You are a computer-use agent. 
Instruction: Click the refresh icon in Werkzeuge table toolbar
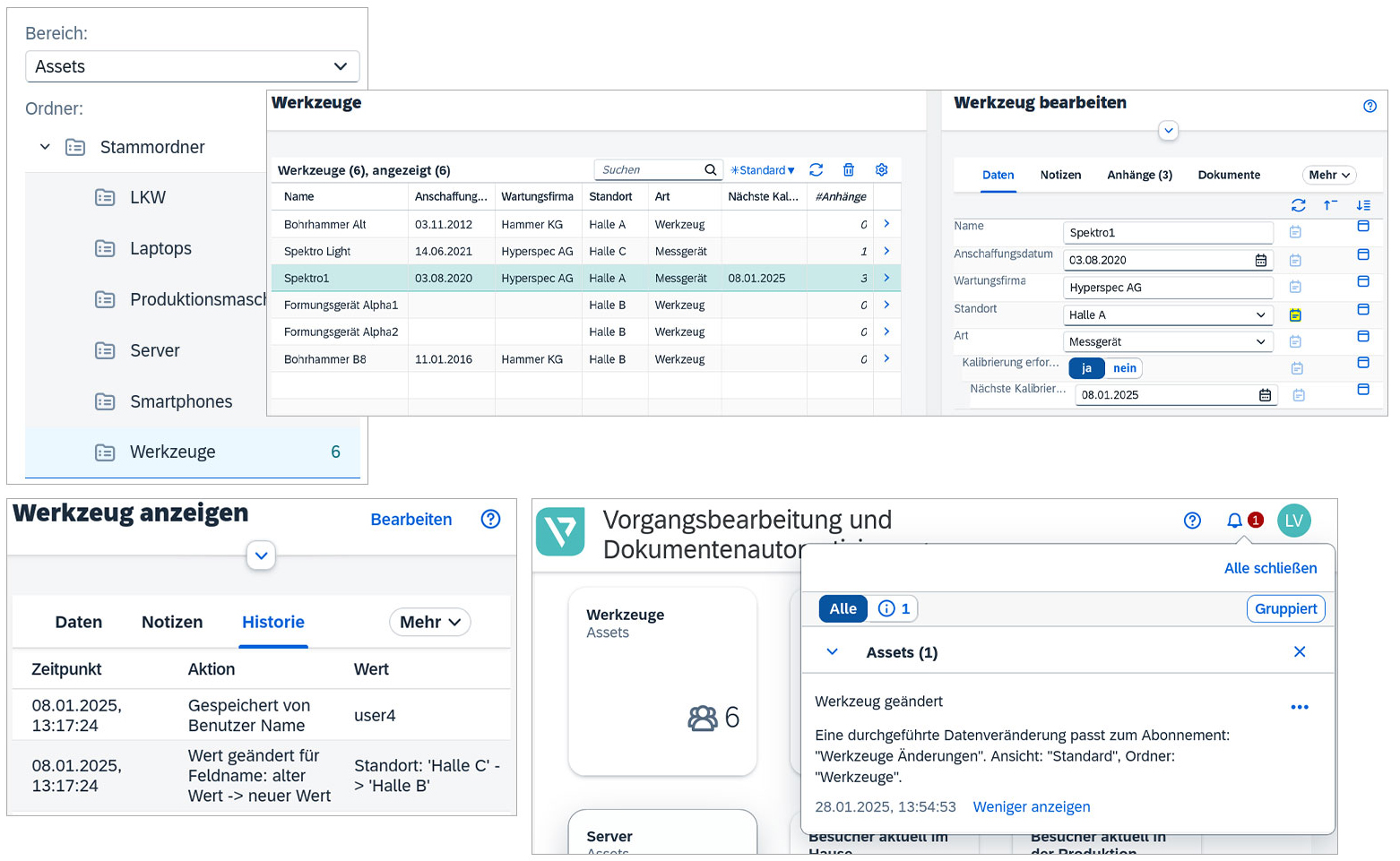point(816,169)
